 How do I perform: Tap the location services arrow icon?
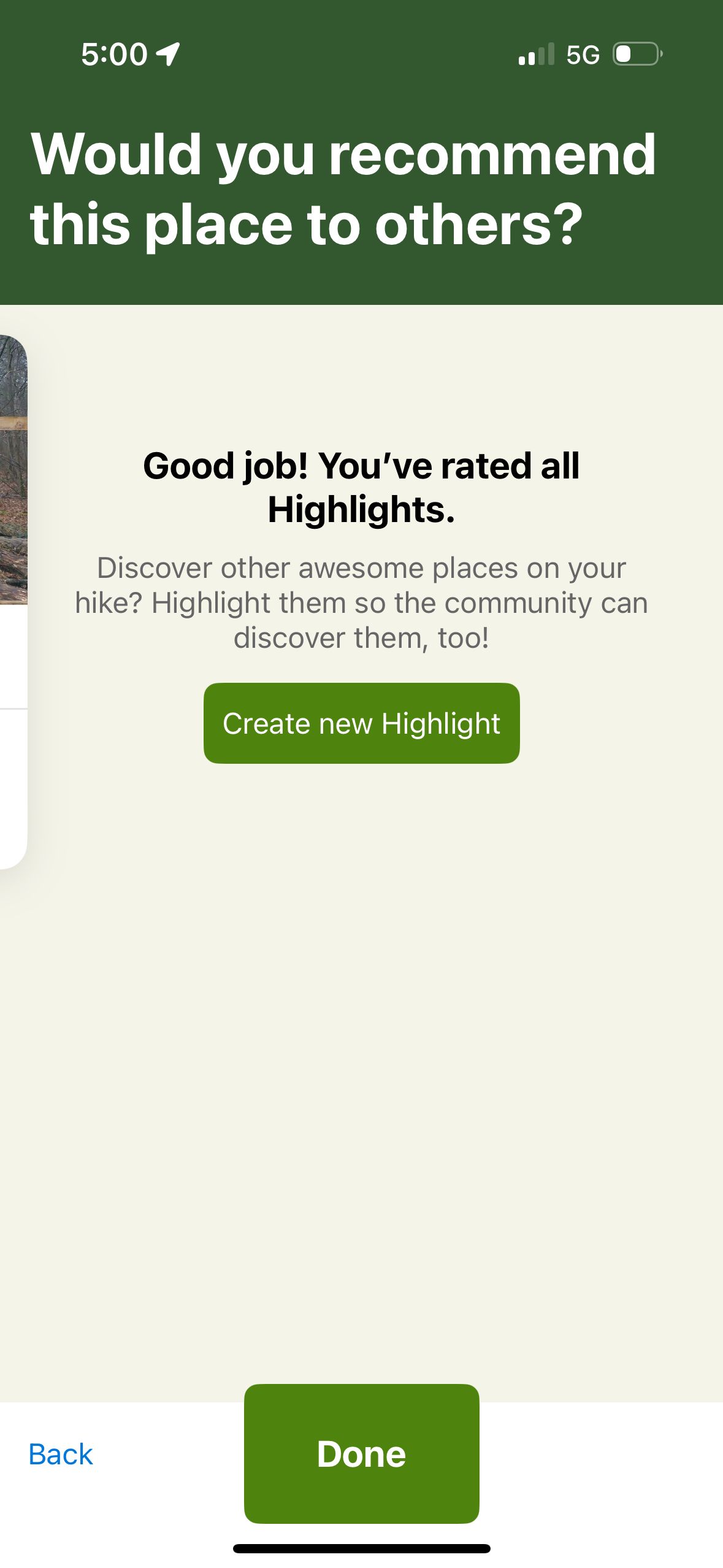(167, 54)
